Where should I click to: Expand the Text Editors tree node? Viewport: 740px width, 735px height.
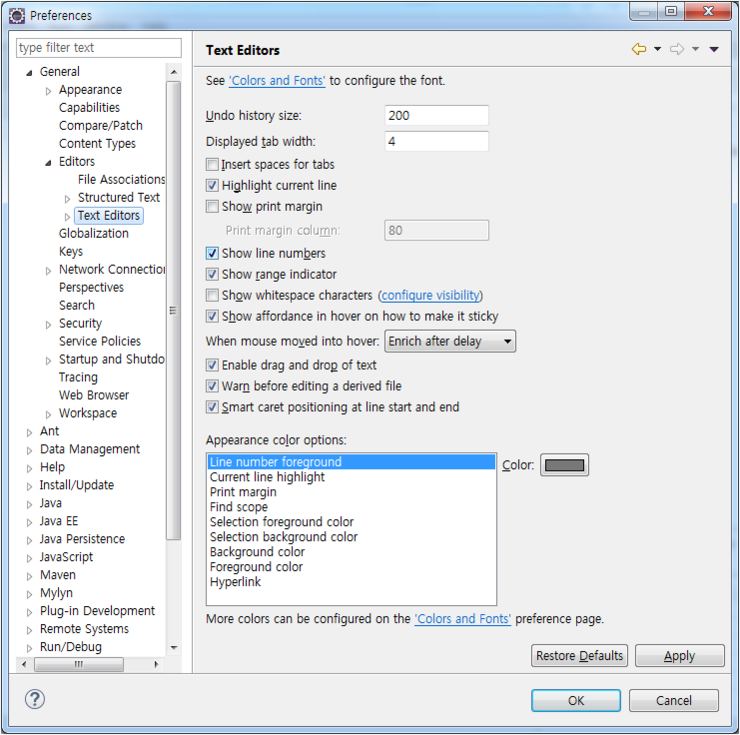[67, 217]
